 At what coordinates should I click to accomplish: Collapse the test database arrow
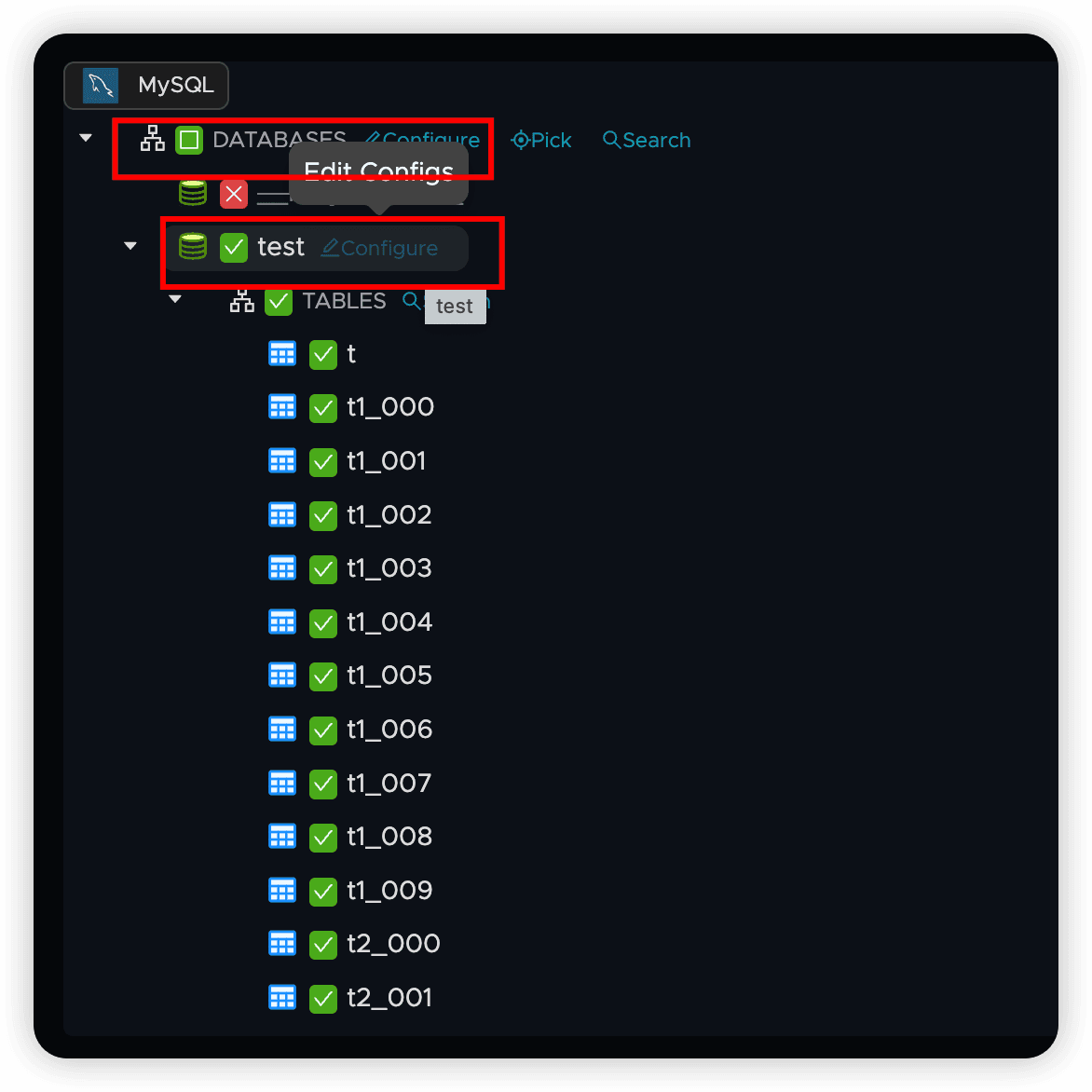click(x=130, y=246)
